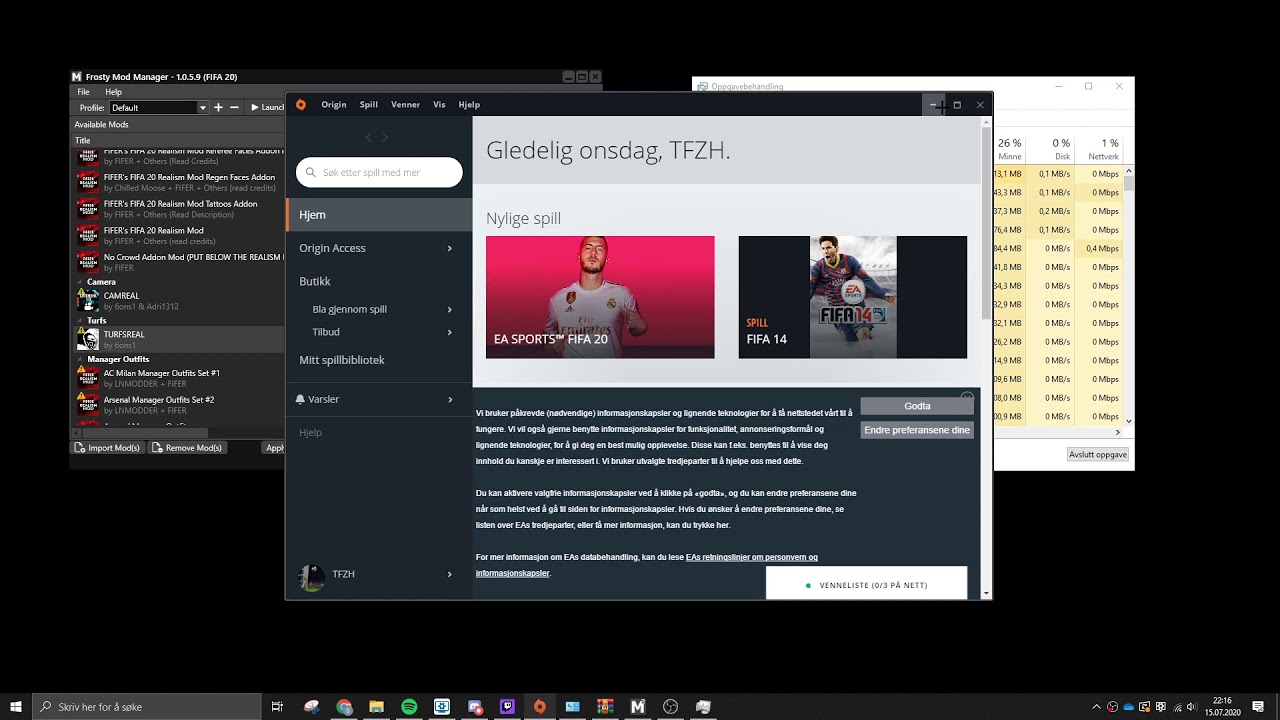Image resolution: width=1280 pixels, height=720 pixels.
Task: Open File Explorer from the taskbar
Action: [377, 707]
